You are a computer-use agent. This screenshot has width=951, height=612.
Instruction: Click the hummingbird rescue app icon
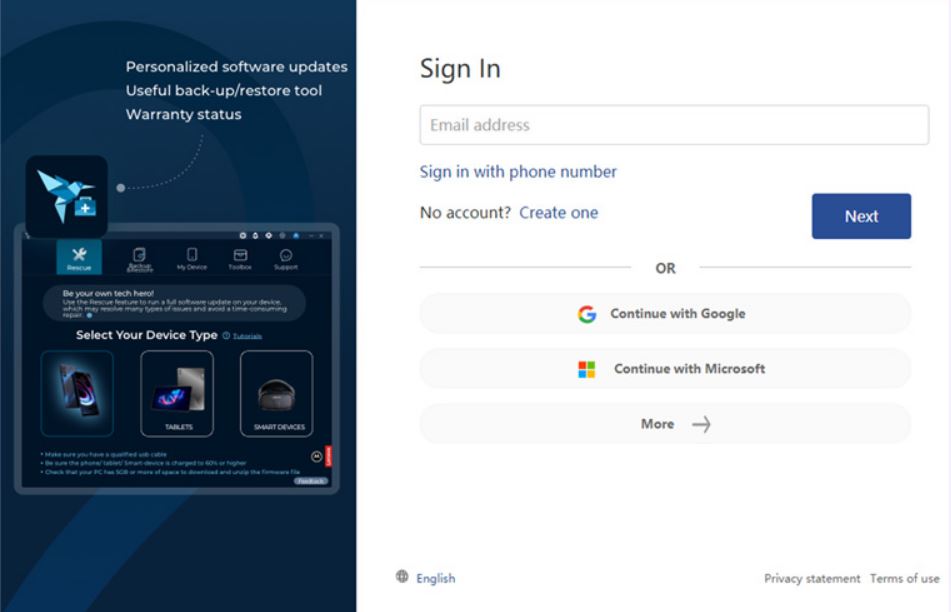(x=67, y=197)
